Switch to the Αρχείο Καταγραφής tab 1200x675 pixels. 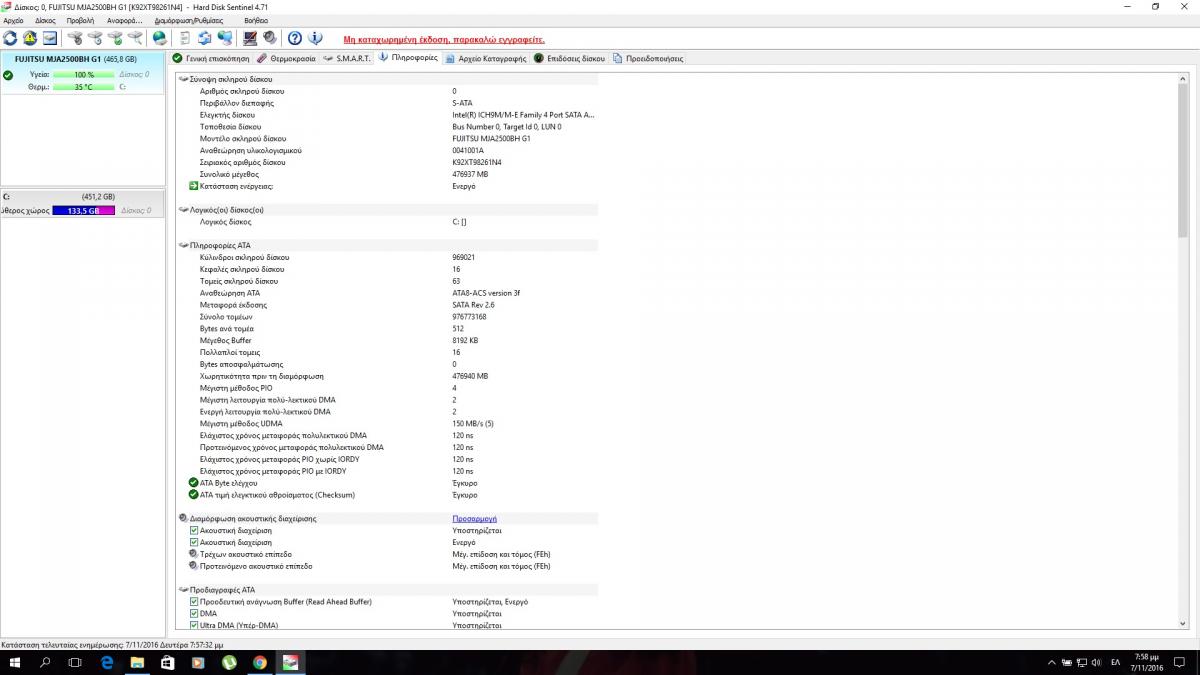(486, 58)
